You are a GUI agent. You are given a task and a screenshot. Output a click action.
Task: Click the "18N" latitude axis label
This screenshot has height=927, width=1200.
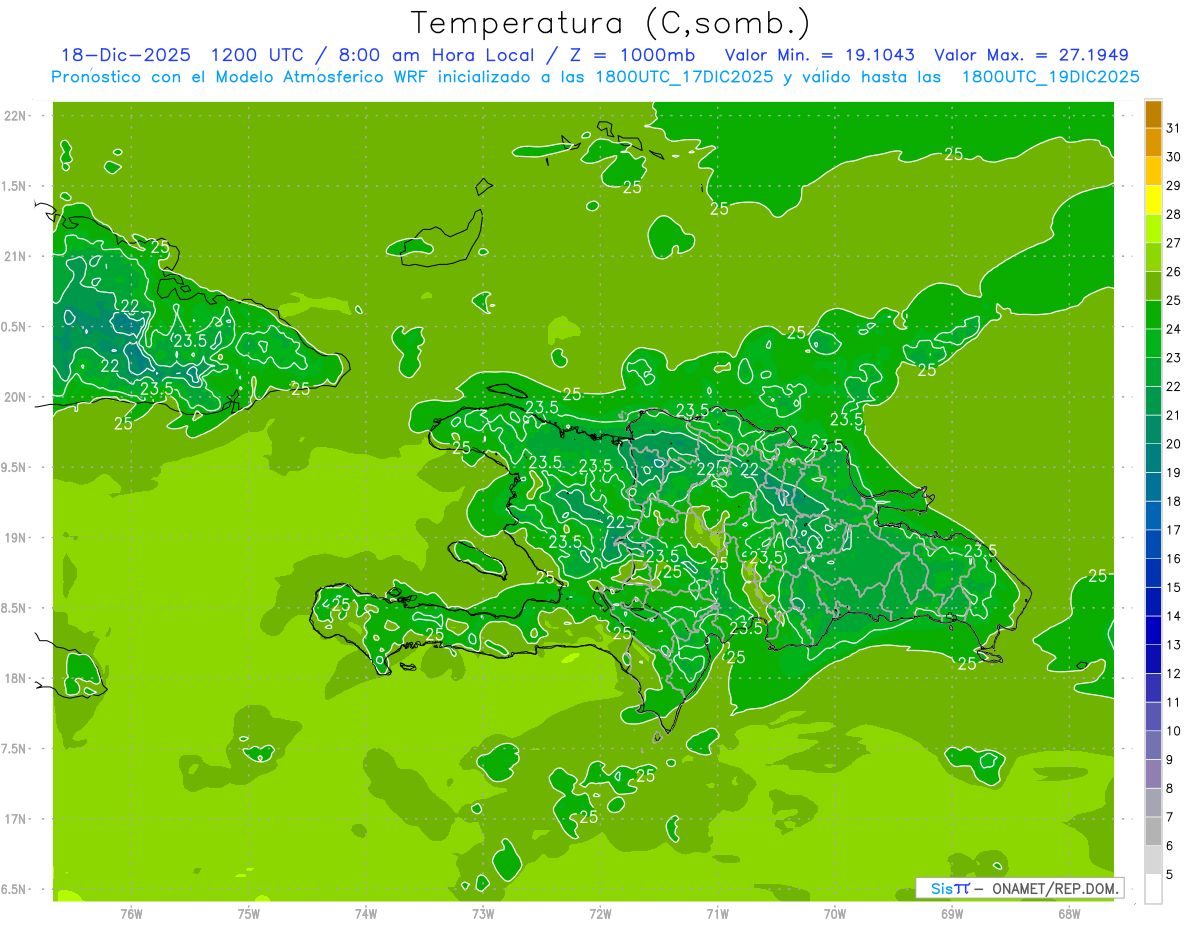pyautogui.click(x=15, y=678)
